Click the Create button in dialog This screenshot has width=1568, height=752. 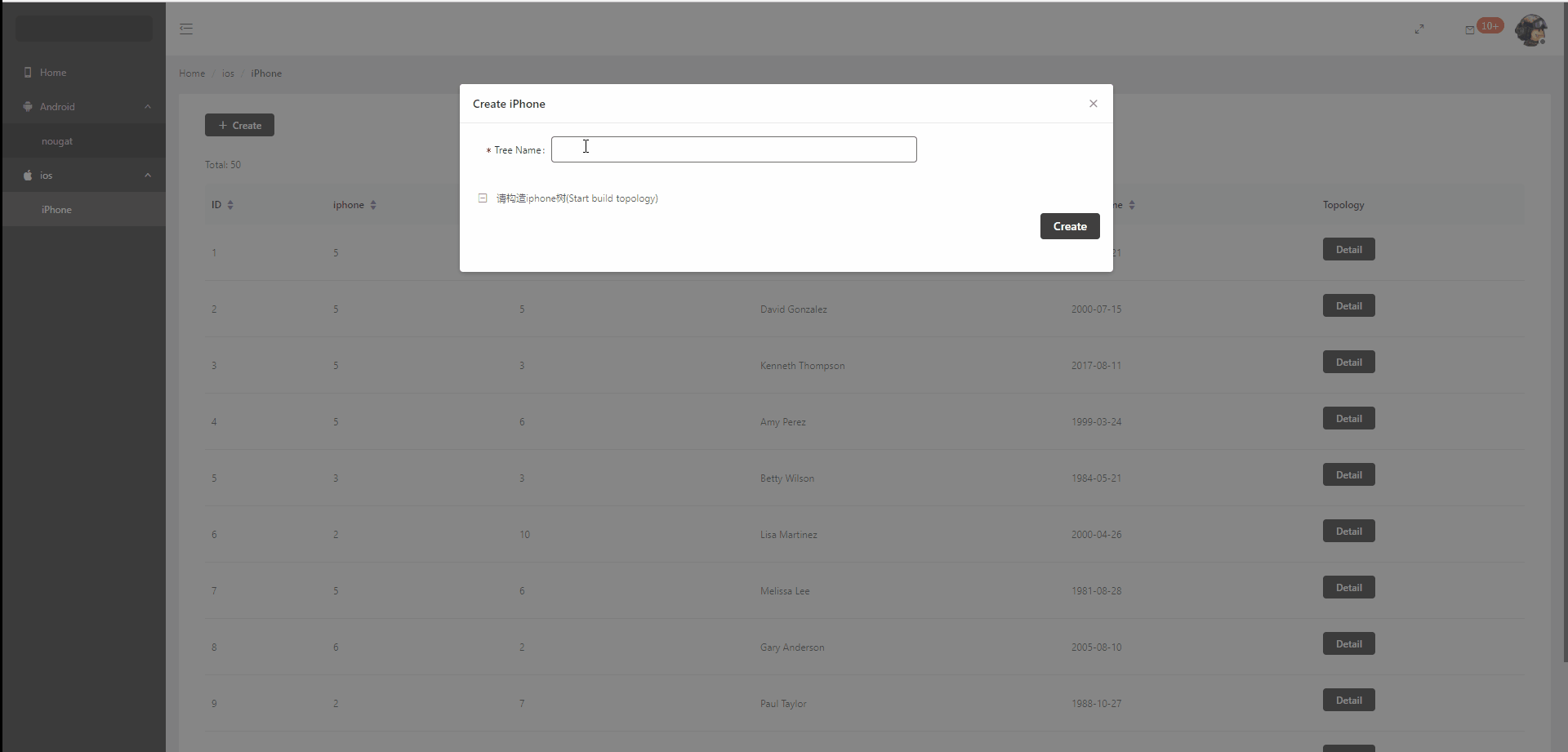click(1070, 226)
